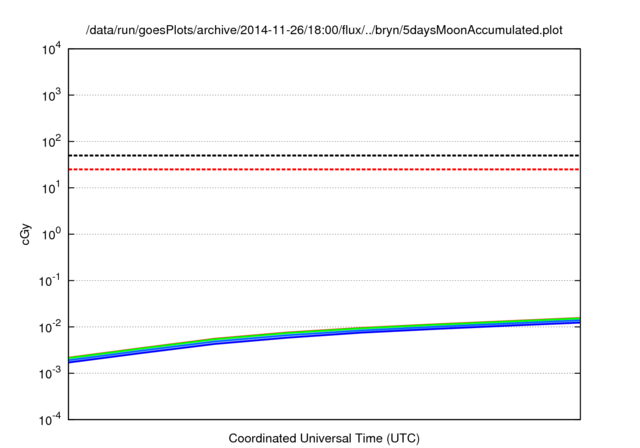Click the 10^1 y-axis tick label
The height and width of the screenshot is (448, 640).
point(51,188)
